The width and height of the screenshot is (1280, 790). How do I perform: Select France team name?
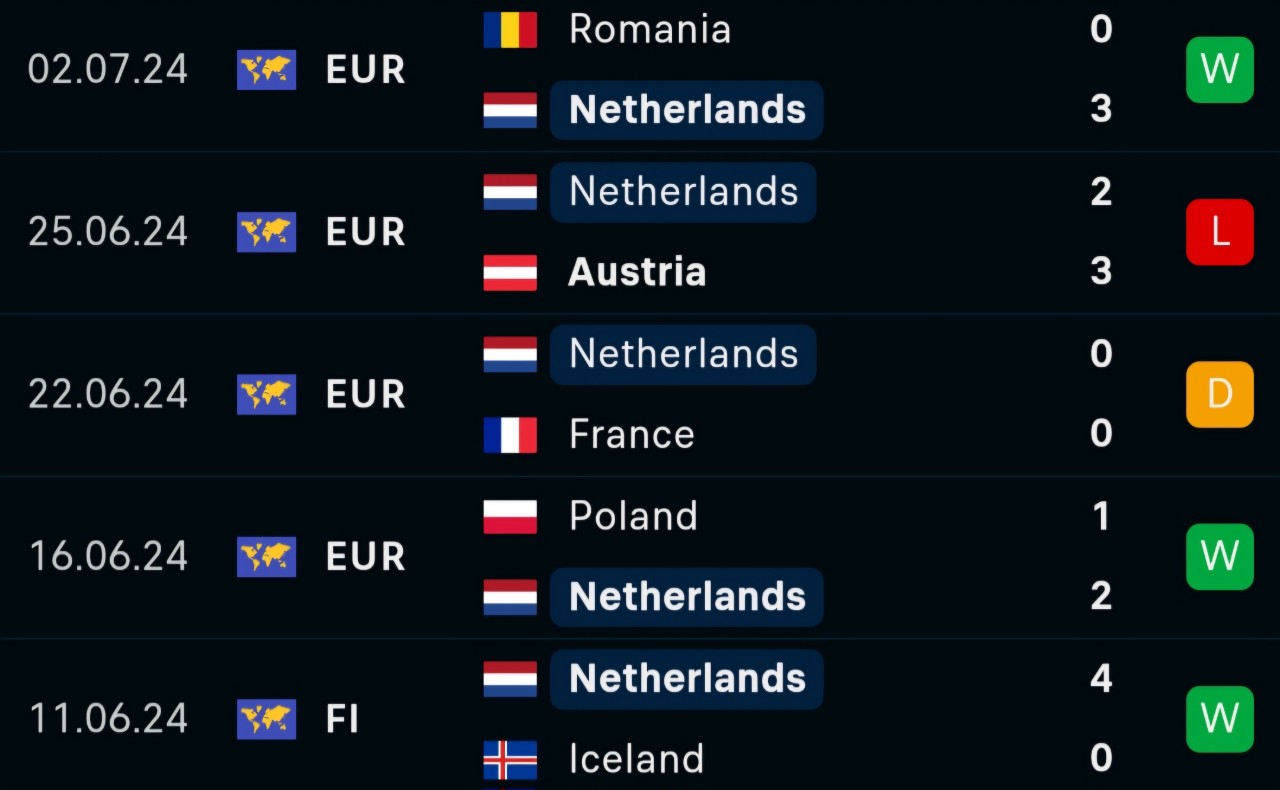(631, 435)
